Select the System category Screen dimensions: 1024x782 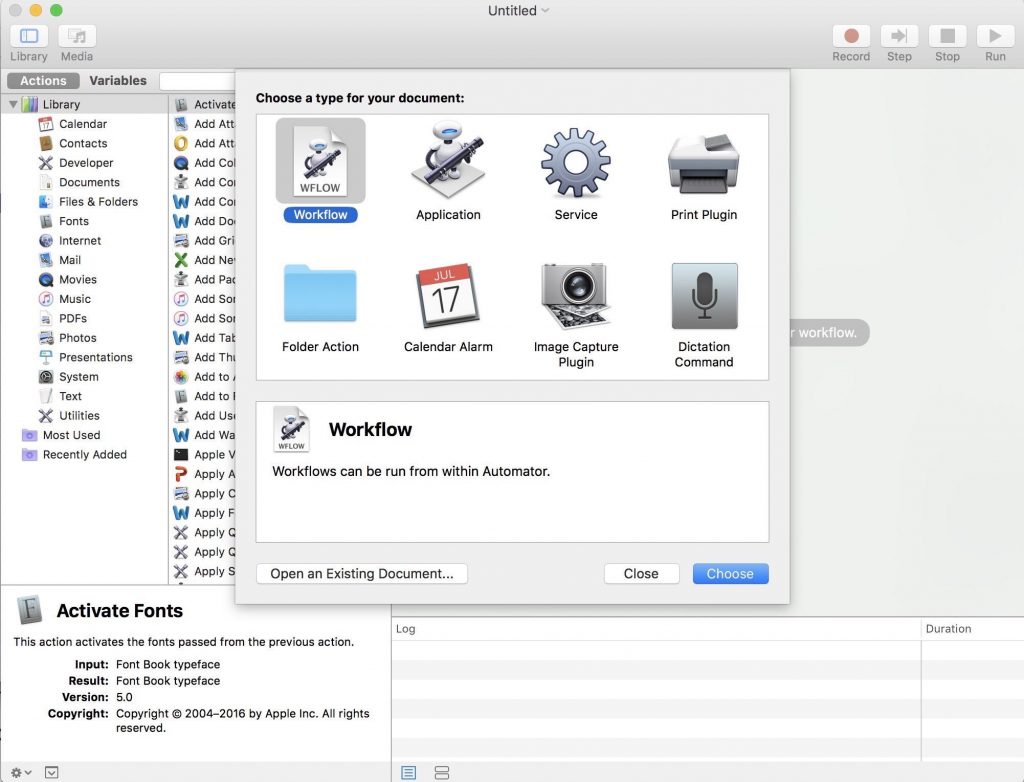coord(79,377)
